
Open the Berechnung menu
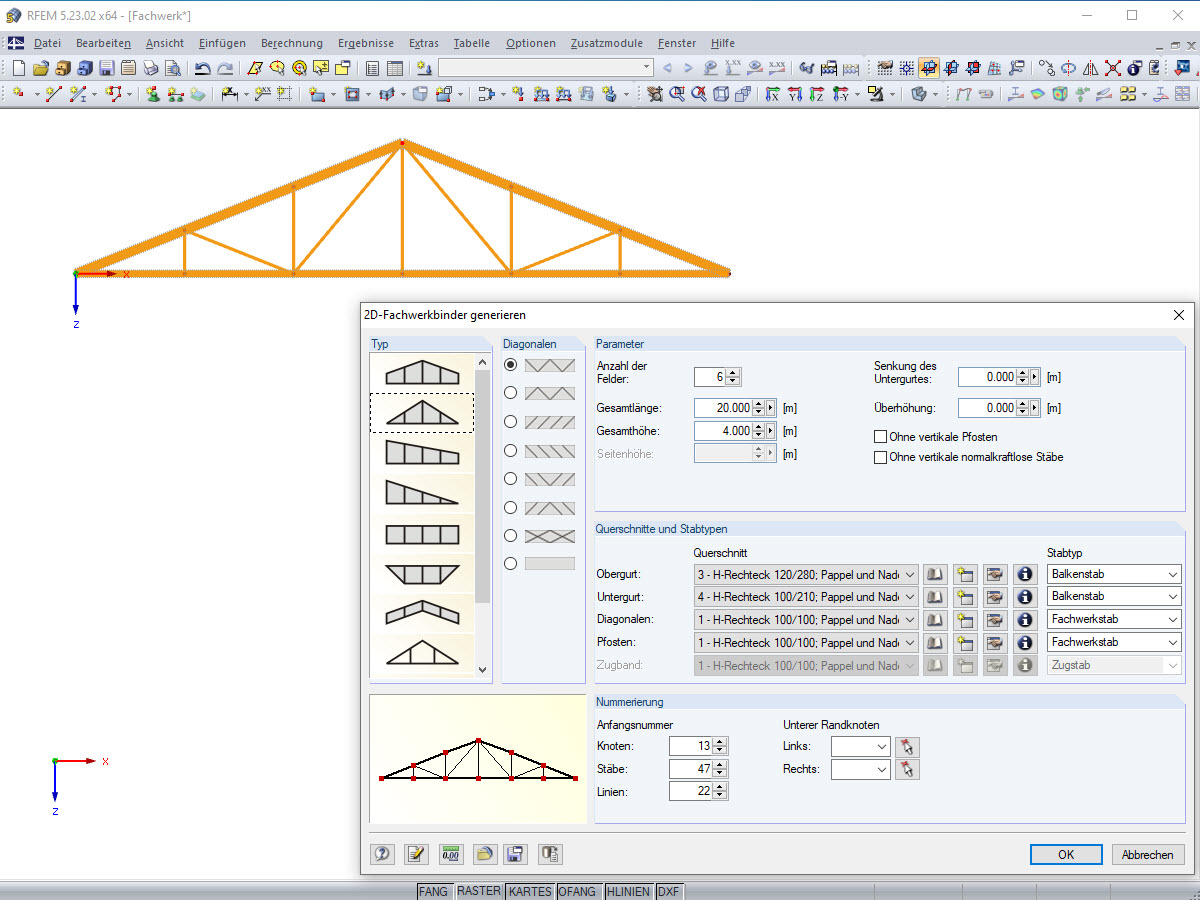coord(291,43)
